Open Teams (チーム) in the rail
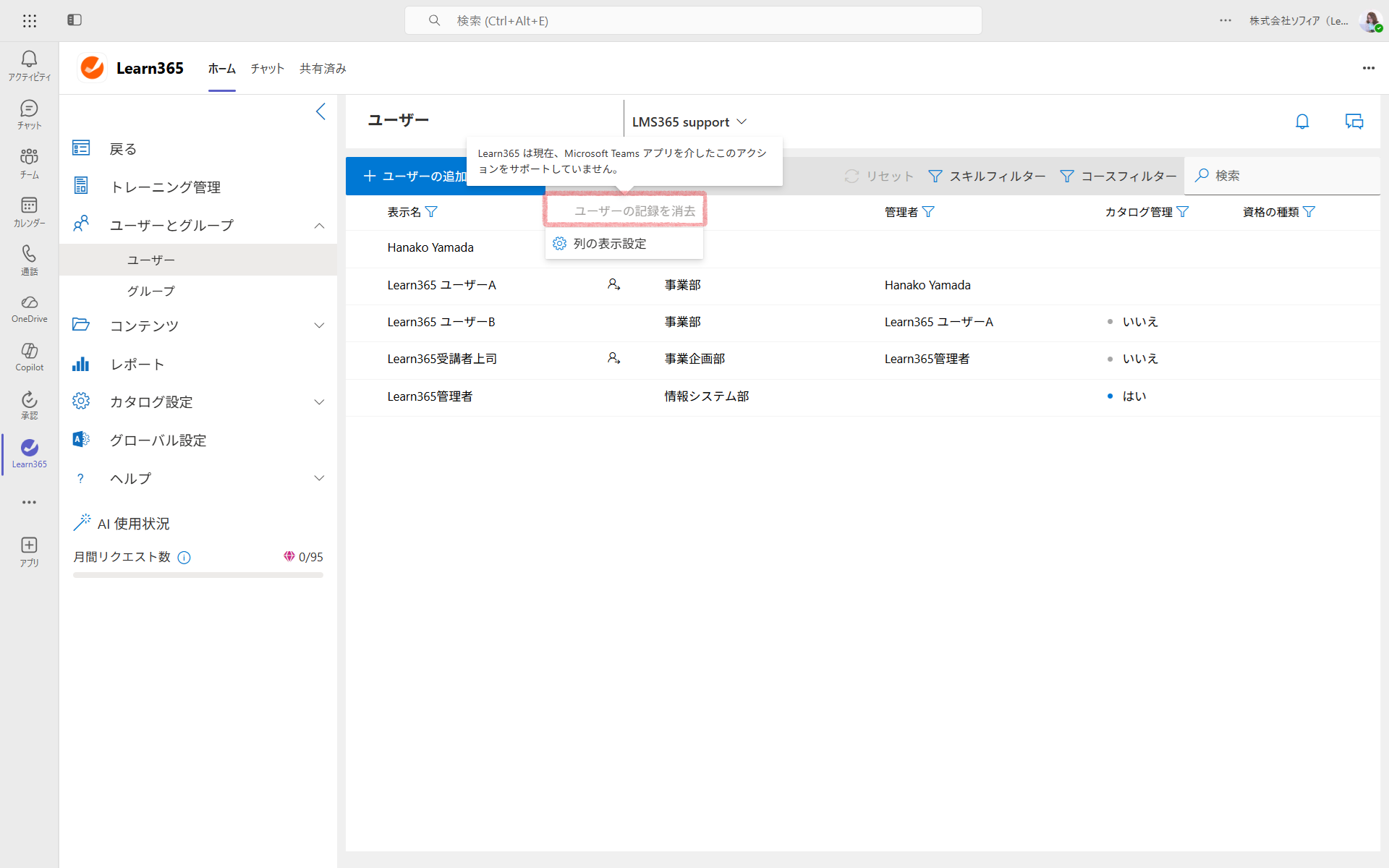The height and width of the screenshot is (868, 1389). (30, 163)
